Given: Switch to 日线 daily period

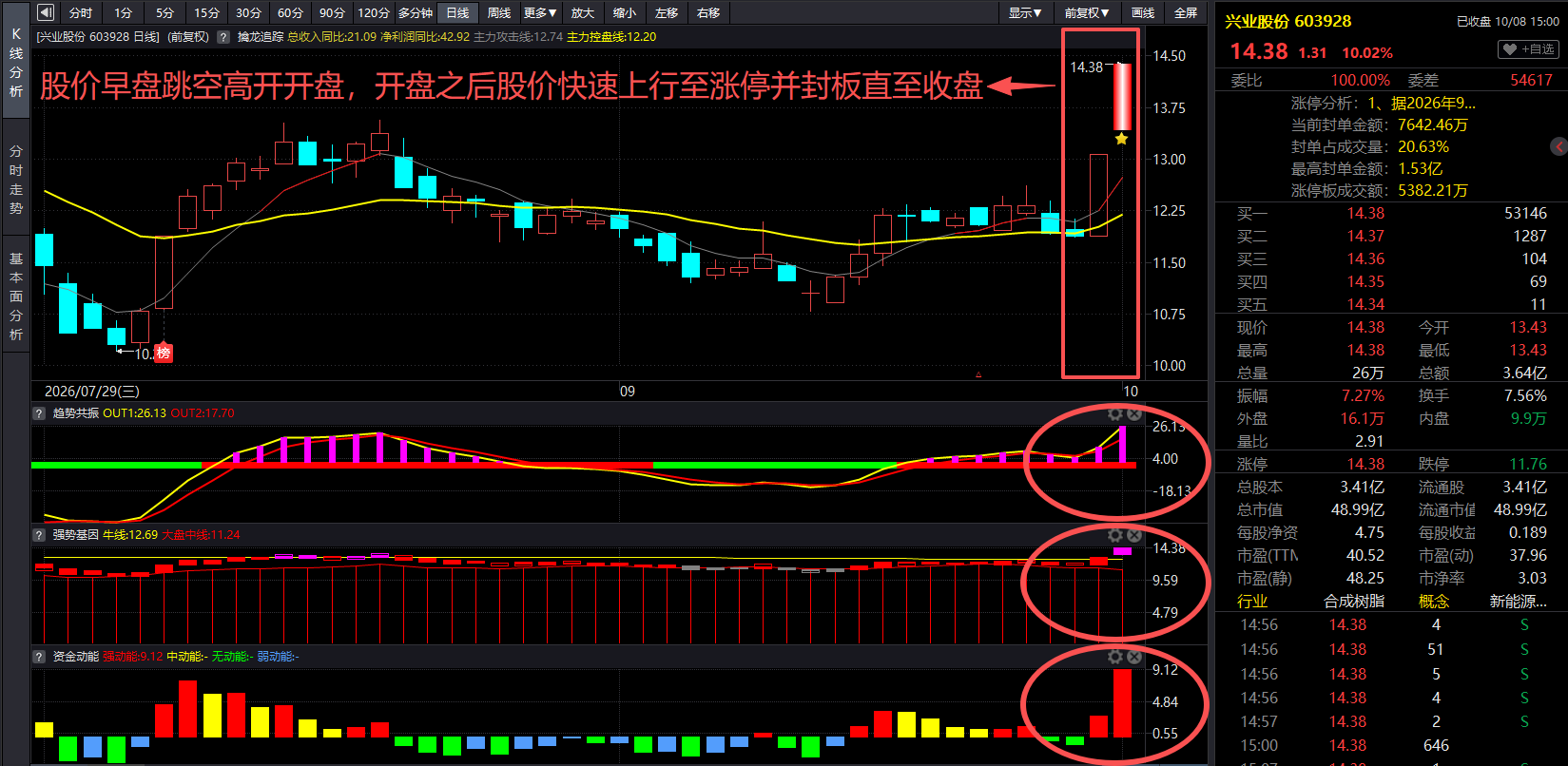Looking at the screenshot, I should pos(458,12).
